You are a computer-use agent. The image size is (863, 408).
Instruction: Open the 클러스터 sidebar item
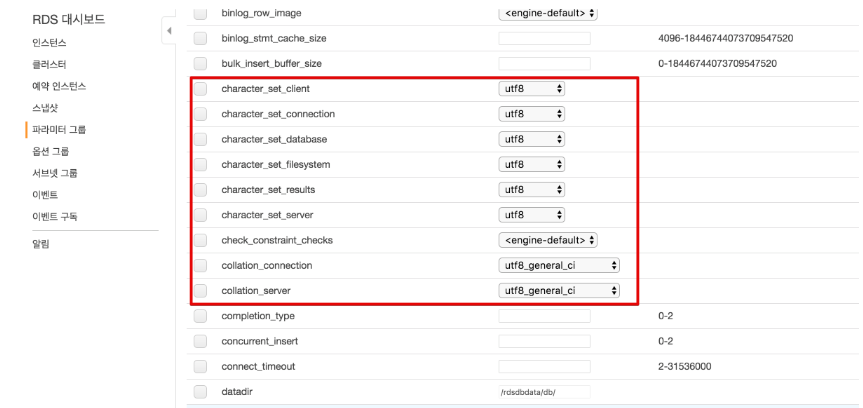pos(50,64)
